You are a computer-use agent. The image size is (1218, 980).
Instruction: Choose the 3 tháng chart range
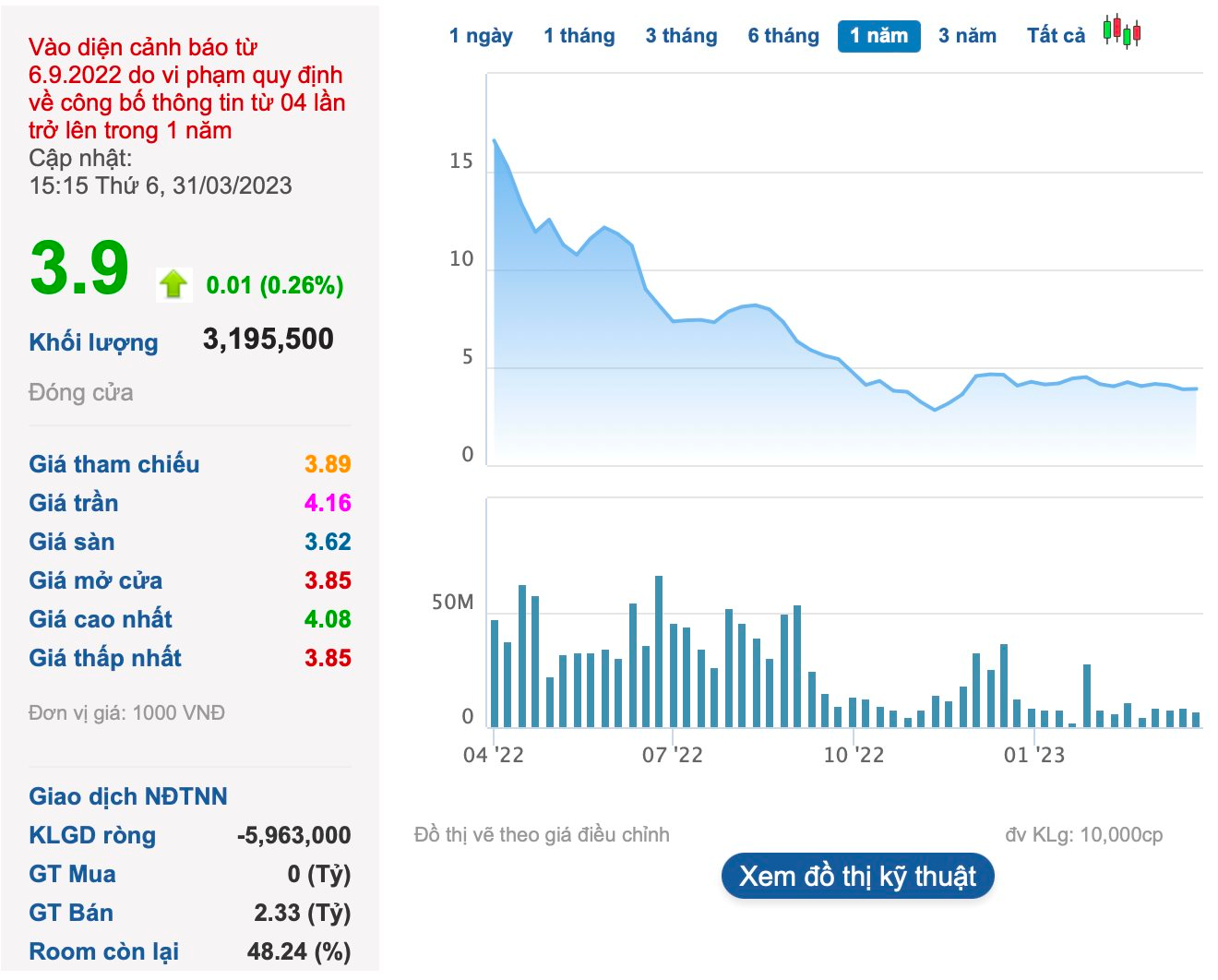tap(681, 36)
